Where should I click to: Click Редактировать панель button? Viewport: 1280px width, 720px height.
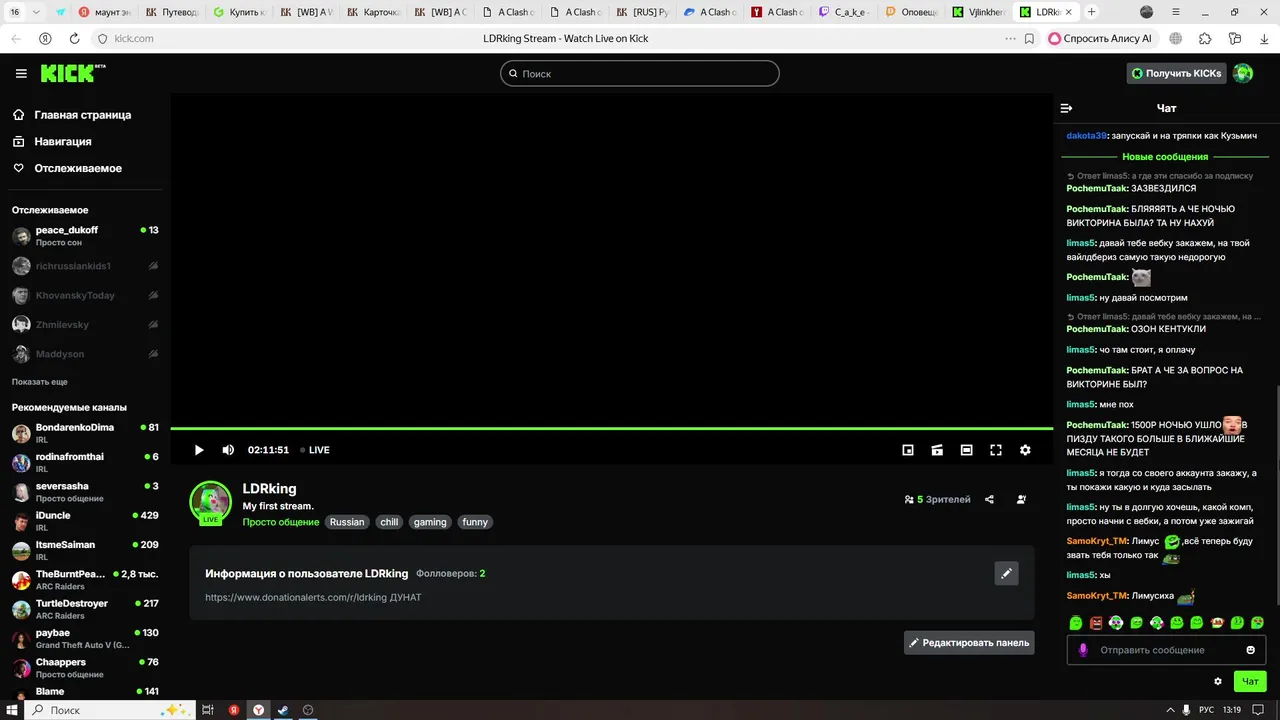click(969, 643)
